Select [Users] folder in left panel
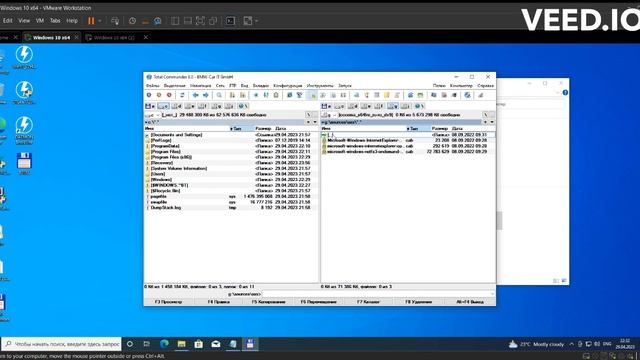 pyautogui.click(x=231, y=174)
